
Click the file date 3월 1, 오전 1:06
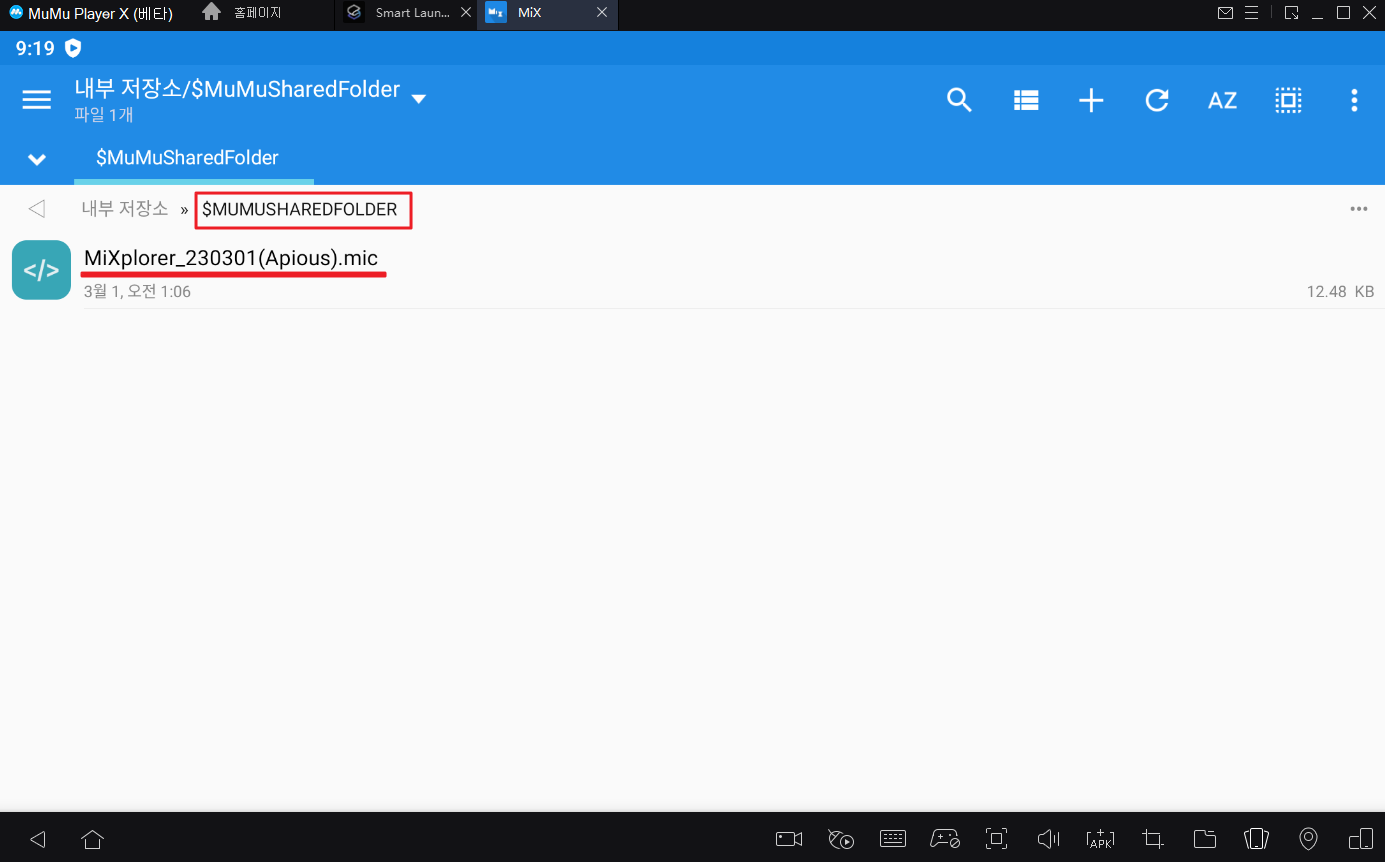[137, 292]
